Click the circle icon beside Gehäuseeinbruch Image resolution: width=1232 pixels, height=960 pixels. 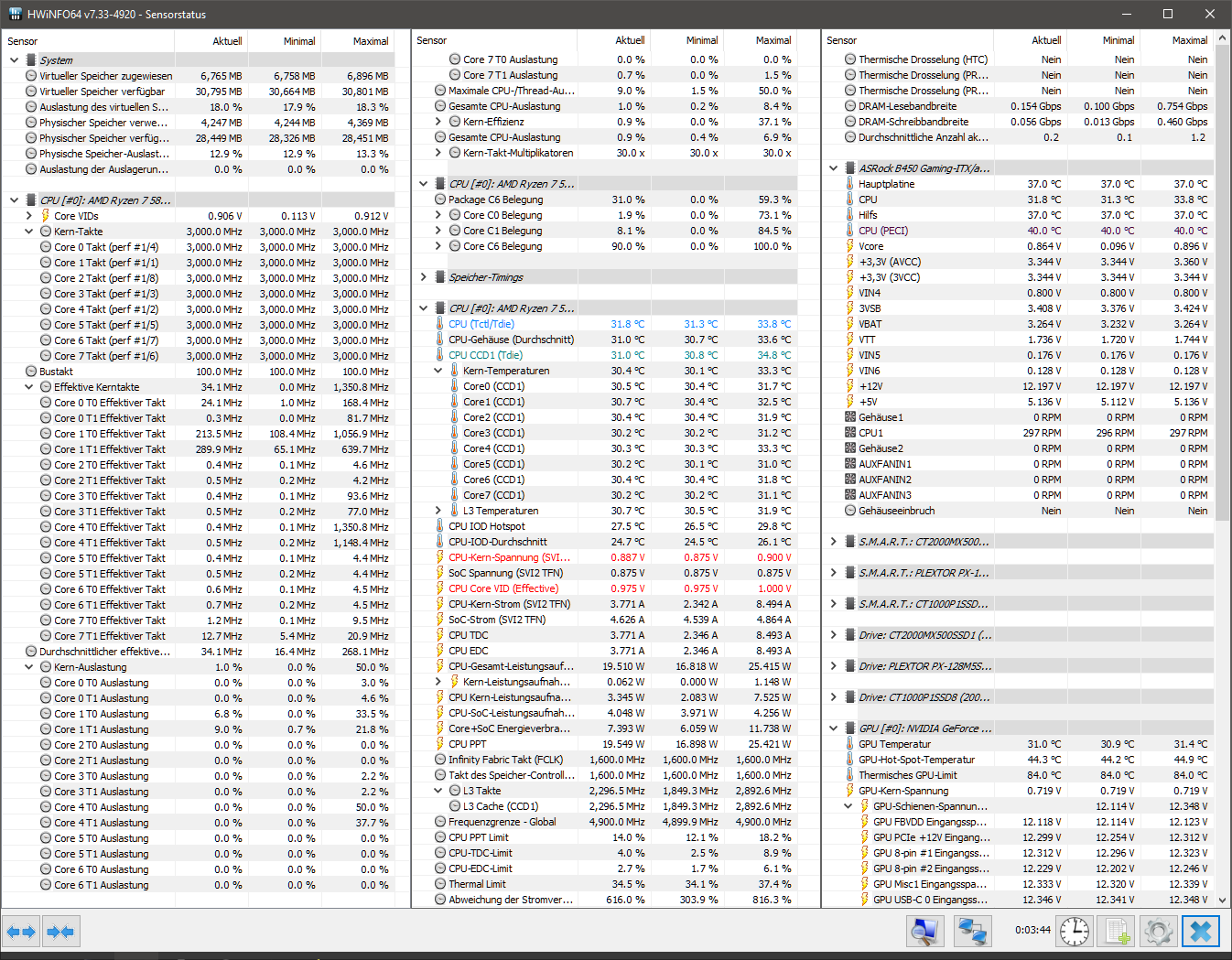pos(850,511)
